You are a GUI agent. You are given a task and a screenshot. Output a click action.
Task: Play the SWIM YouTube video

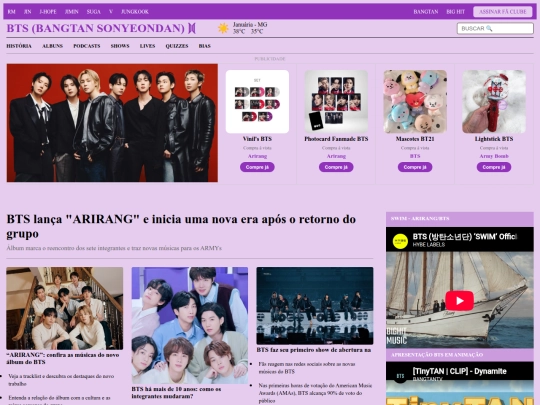(x=459, y=301)
